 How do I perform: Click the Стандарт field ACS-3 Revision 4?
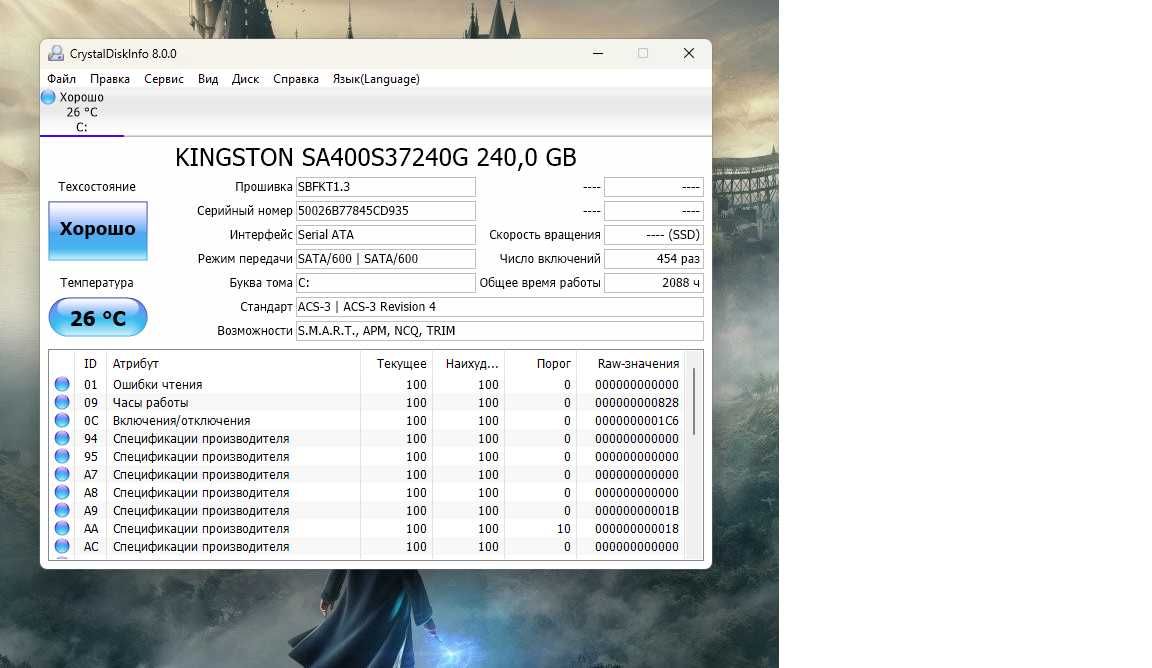coord(500,307)
